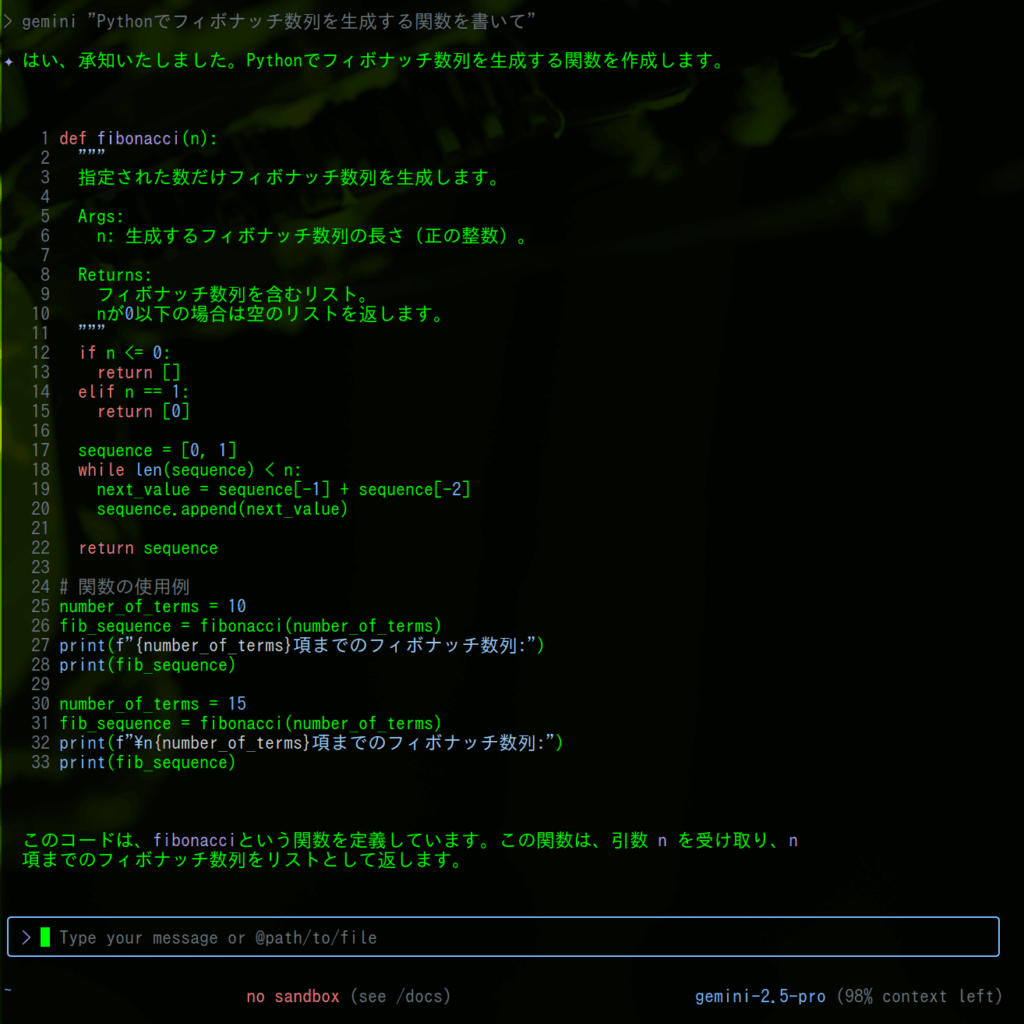
Task: Click the 'Returns:' heading in the docstring
Action: click(x=114, y=275)
